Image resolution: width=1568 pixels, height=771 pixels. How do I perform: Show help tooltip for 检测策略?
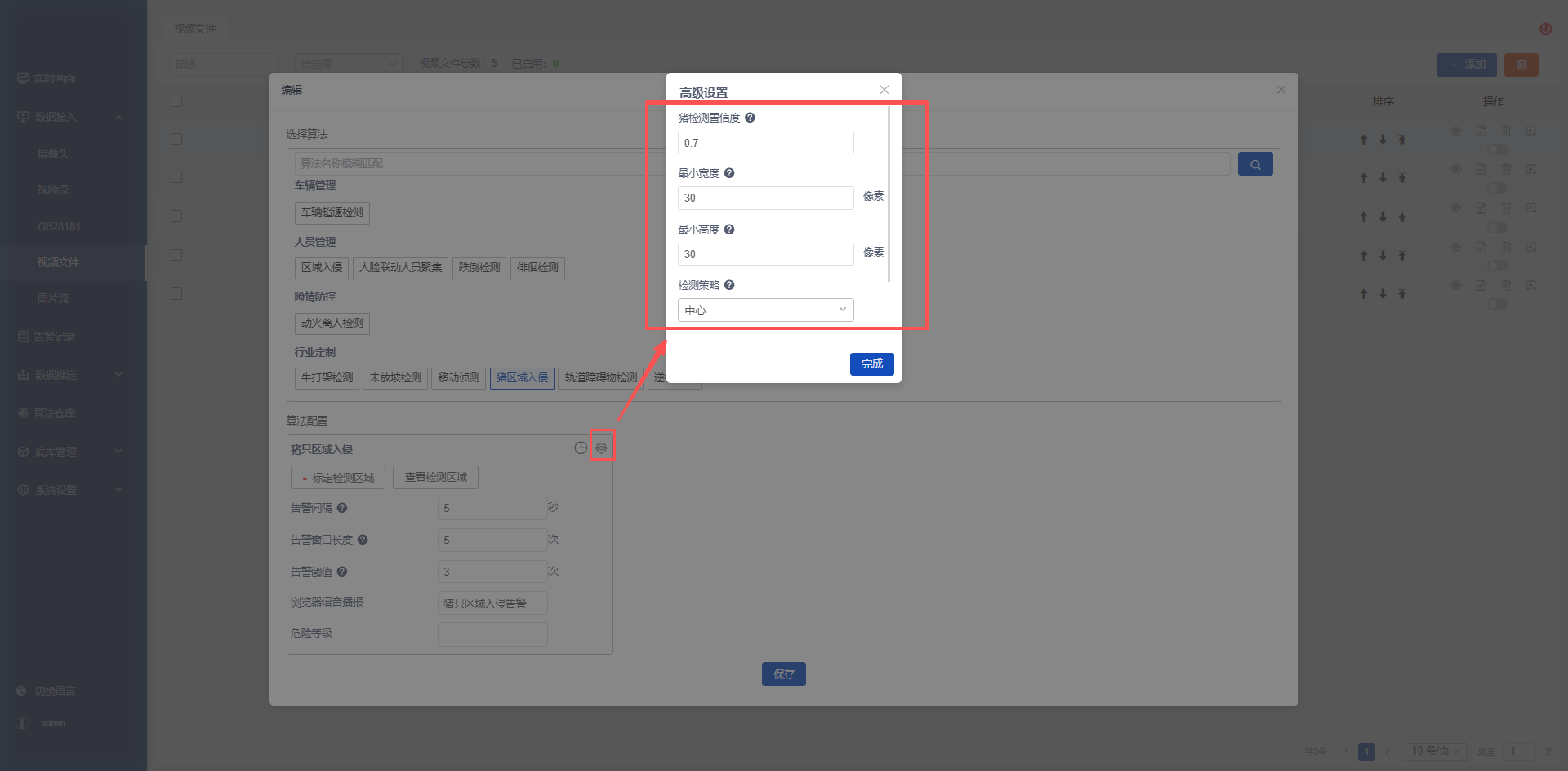point(729,285)
